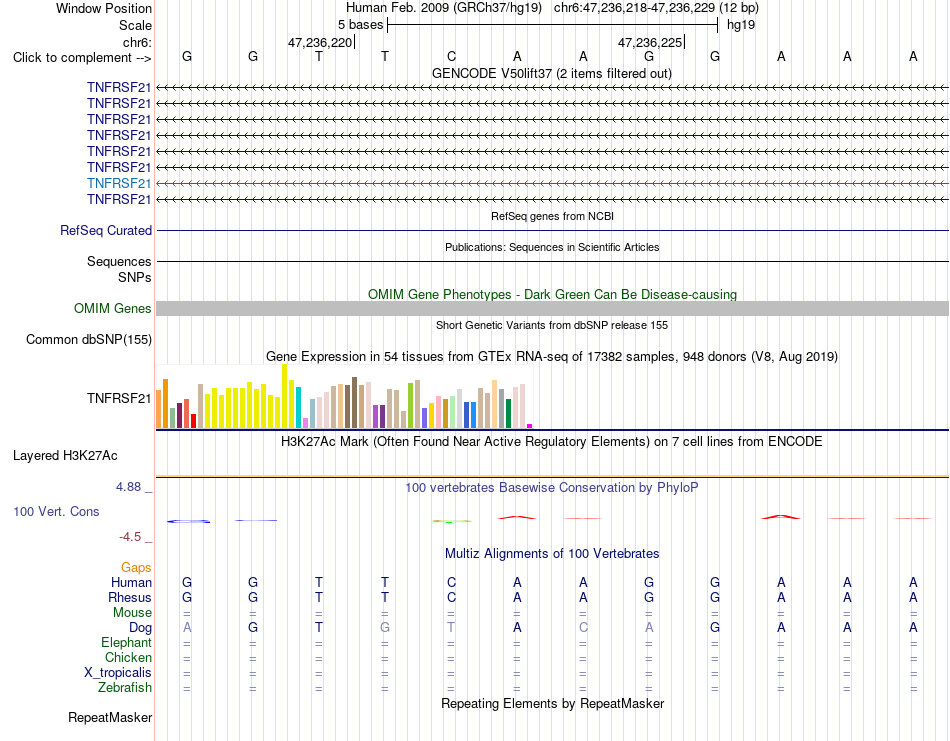The width and height of the screenshot is (950, 741).
Task: Click the '5 bases' scale bar label
Action: (360, 25)
